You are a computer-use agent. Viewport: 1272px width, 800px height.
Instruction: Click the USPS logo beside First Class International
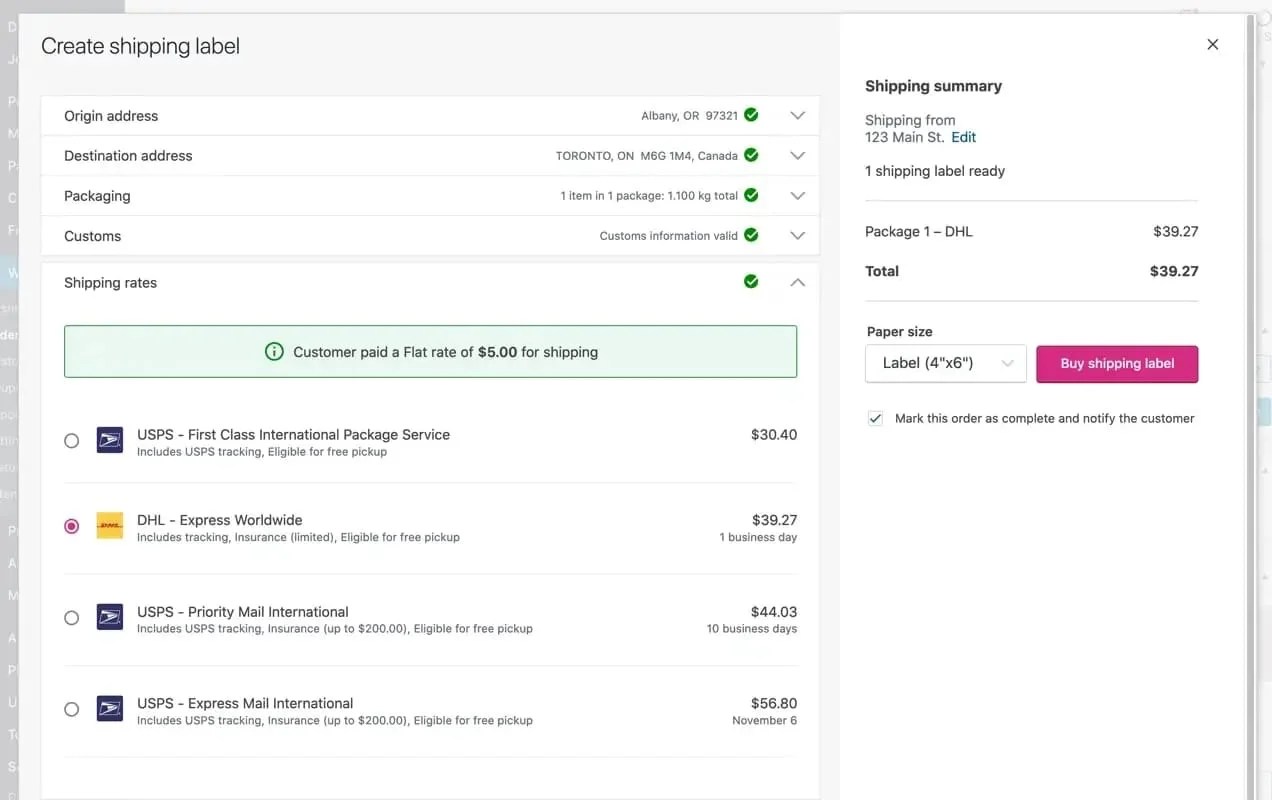(x=109, y=440)
